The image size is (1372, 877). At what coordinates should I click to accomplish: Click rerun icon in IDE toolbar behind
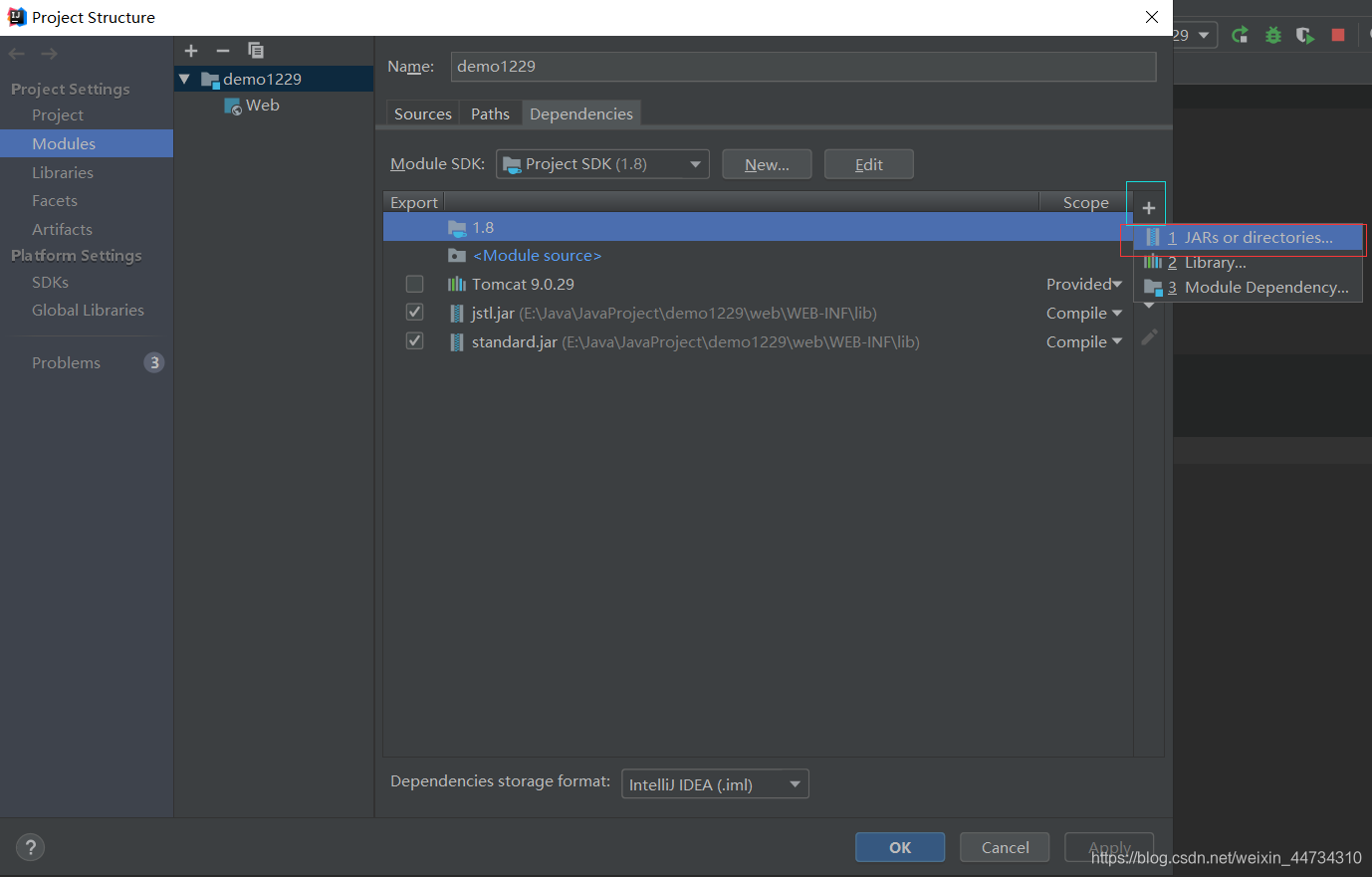point(1240,35)
